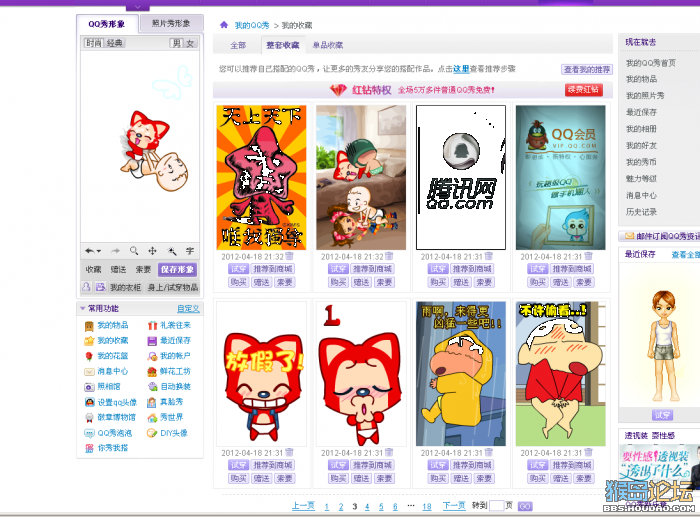Click the 我的QQ秀 breadcrumb link
700x517 pixels.
point(252,25)
